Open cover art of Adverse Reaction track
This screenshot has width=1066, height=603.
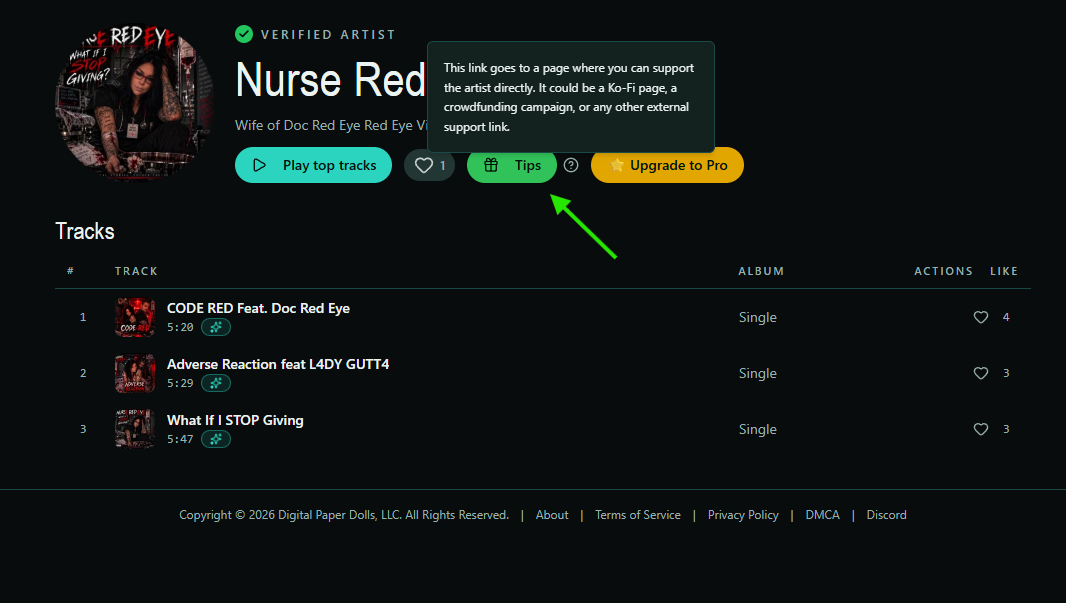[135, 373]
